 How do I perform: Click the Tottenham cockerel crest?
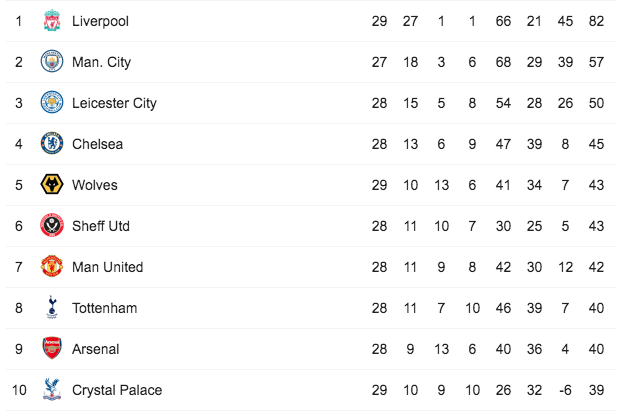tap(52, 307)
